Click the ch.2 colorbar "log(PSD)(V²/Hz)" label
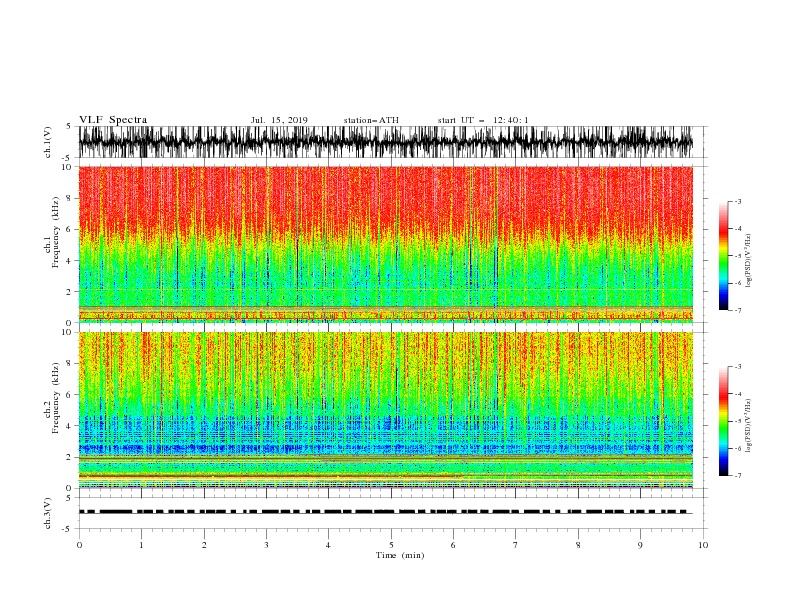 (x=748, y=425)
